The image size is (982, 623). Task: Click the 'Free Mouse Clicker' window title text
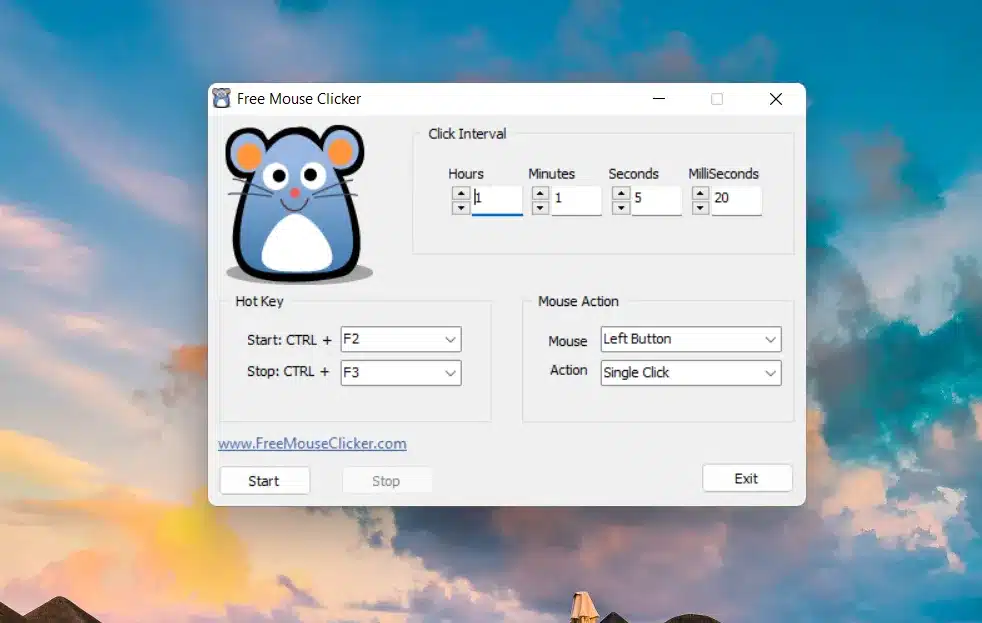[299, 99]
